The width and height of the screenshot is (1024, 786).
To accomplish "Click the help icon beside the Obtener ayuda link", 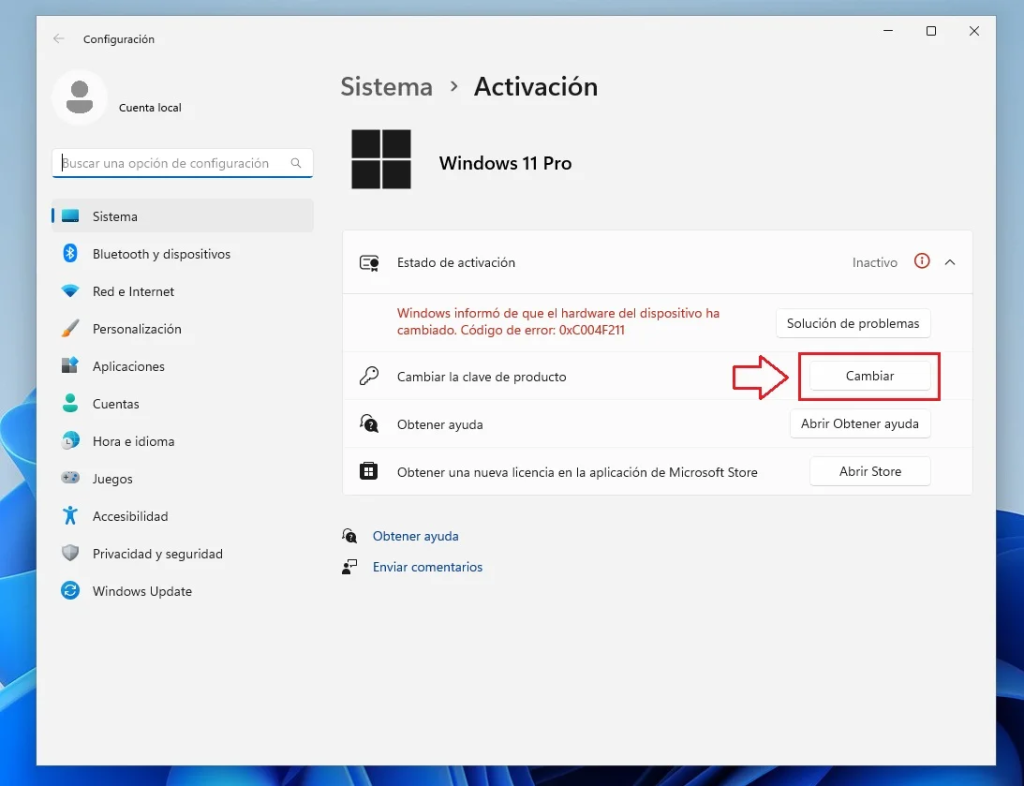I will 349,536.
